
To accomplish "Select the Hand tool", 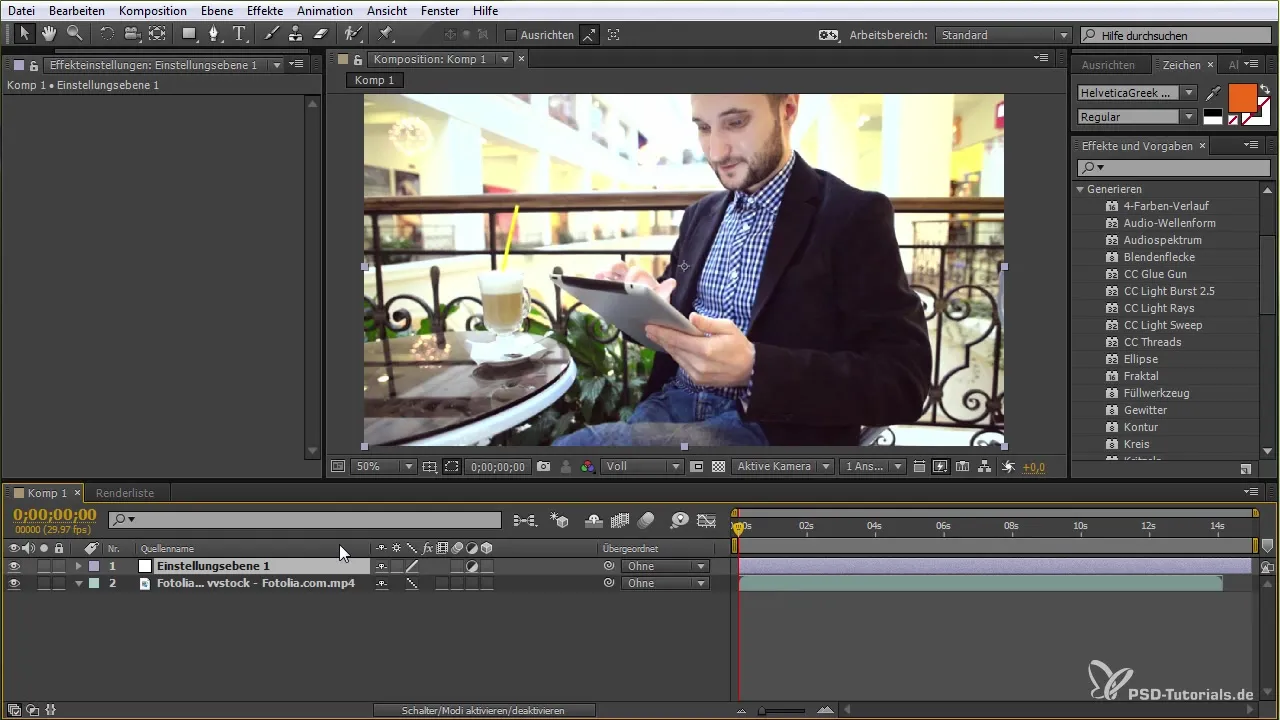I will click(49, 34).
